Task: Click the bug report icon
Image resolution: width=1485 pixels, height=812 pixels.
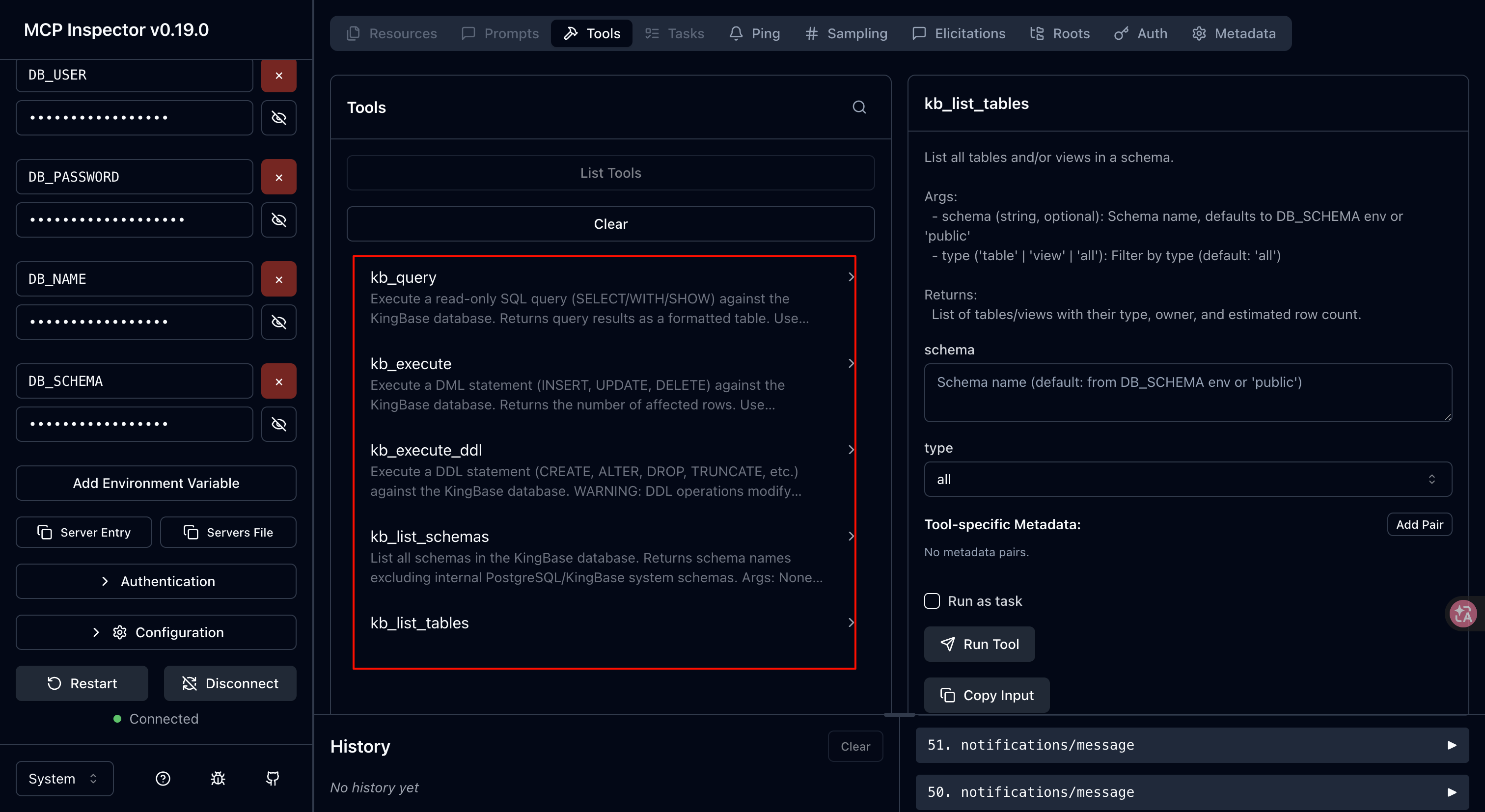Action: (218, 779)
